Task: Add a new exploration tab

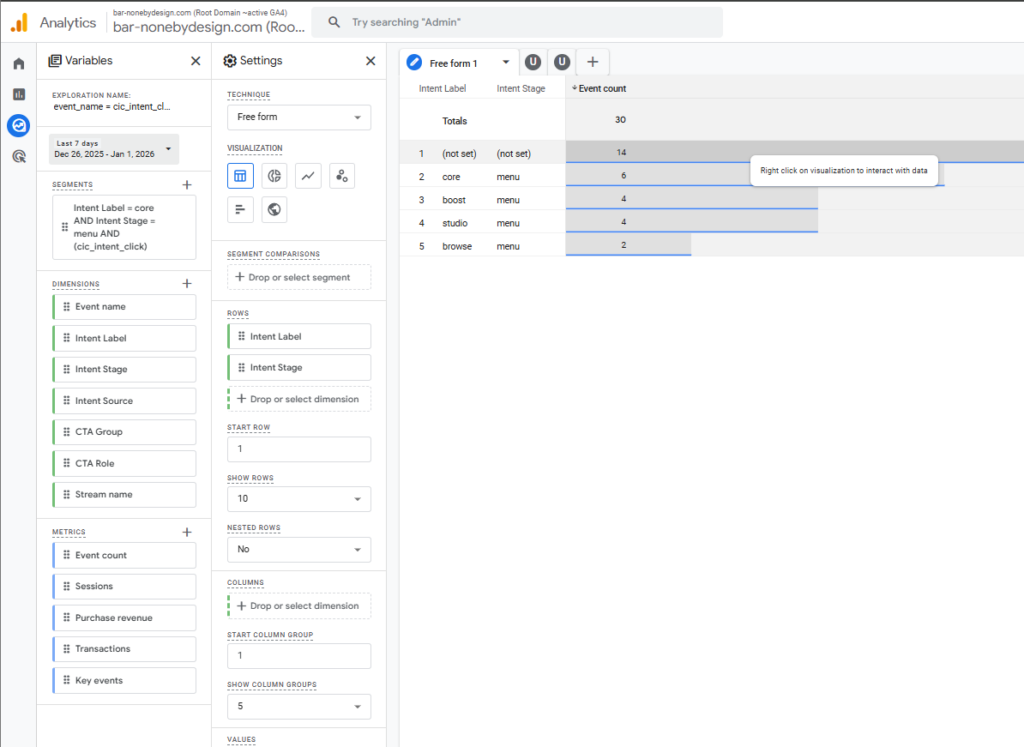Action: pyautogui.click(x=592, y=62)
